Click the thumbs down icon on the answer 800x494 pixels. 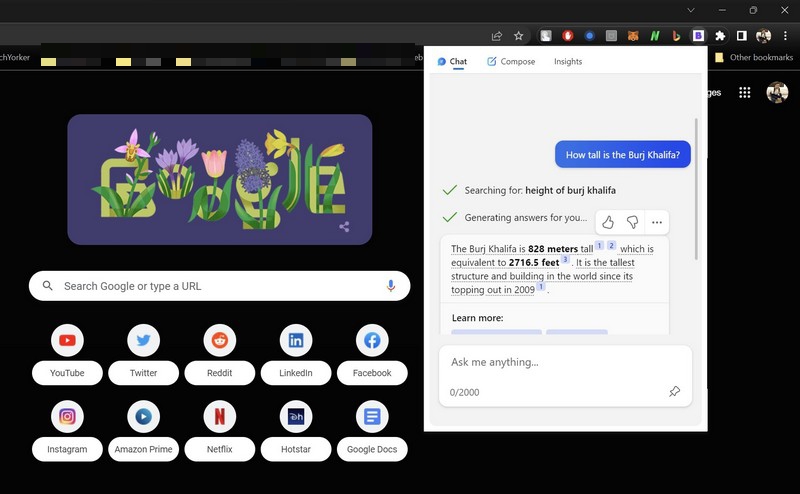coord(632,222)
